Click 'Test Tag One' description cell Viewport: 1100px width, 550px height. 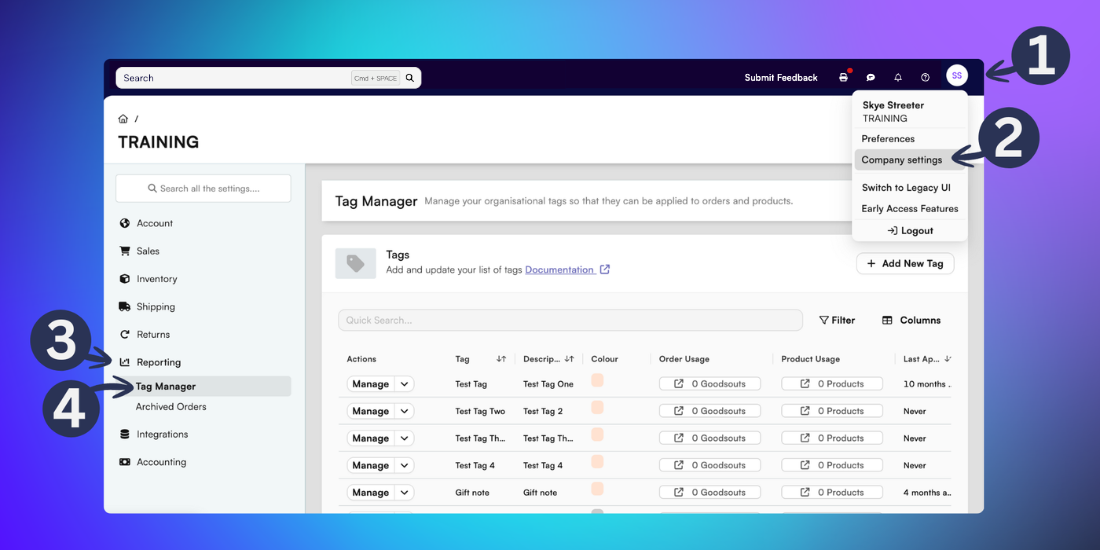549,384
